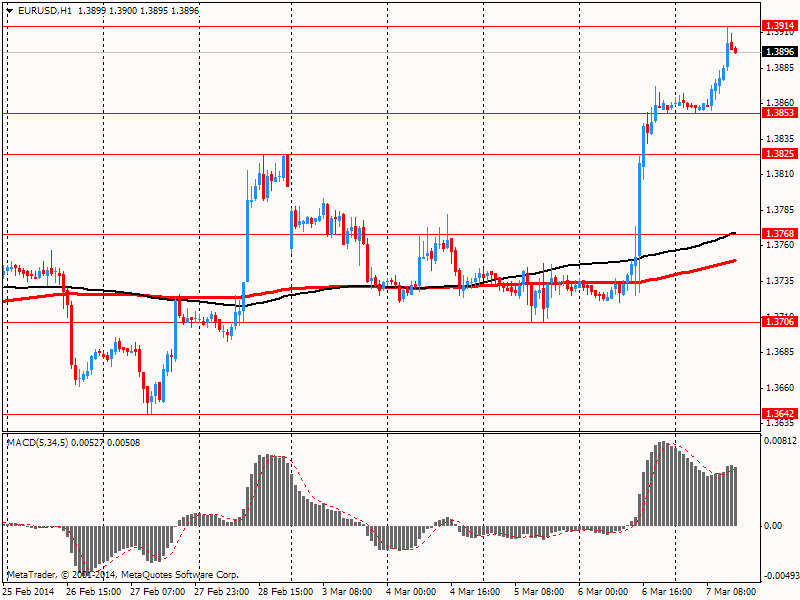This screenshot has width=800, height=600.
Task: Select the thick red moving average line end
Action: pos(735,261)
